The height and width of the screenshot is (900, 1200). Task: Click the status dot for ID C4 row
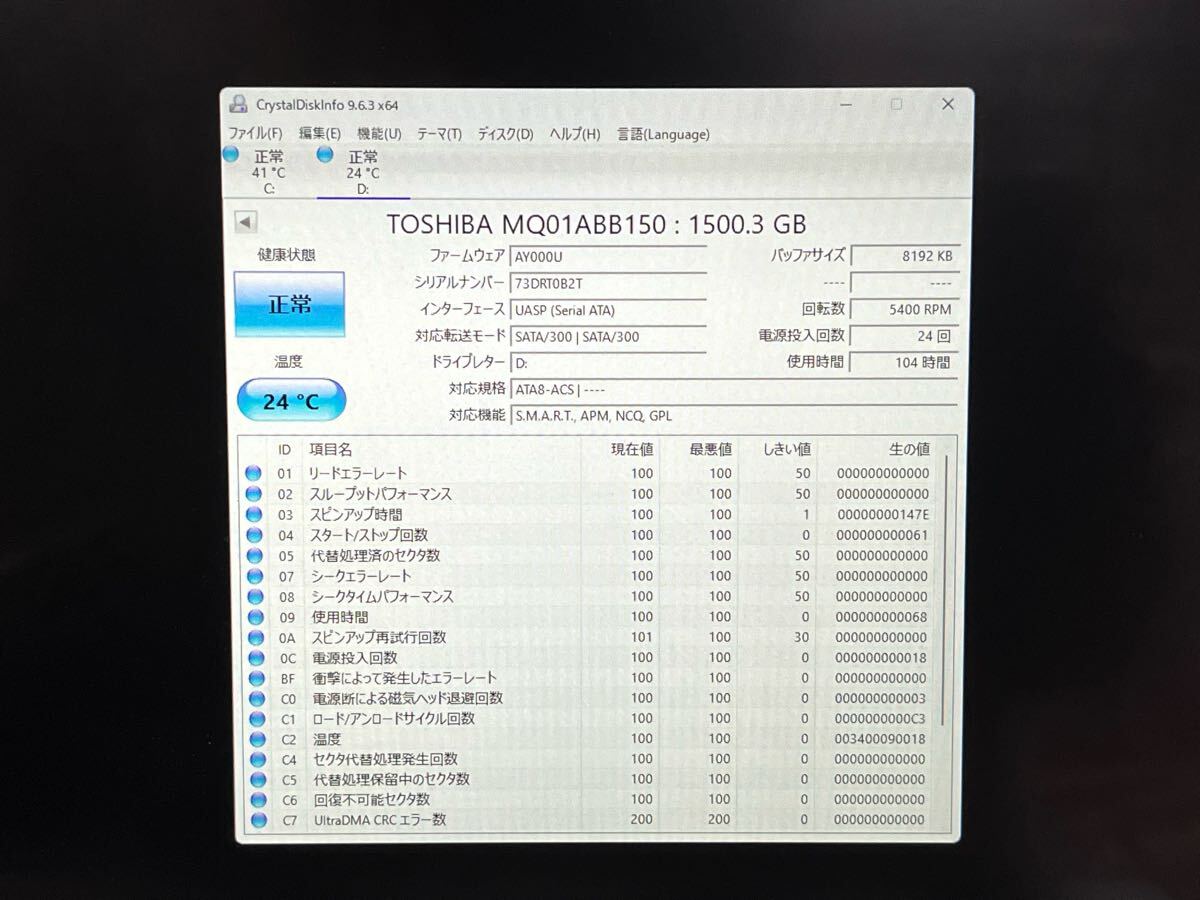(x=256, y=760)
